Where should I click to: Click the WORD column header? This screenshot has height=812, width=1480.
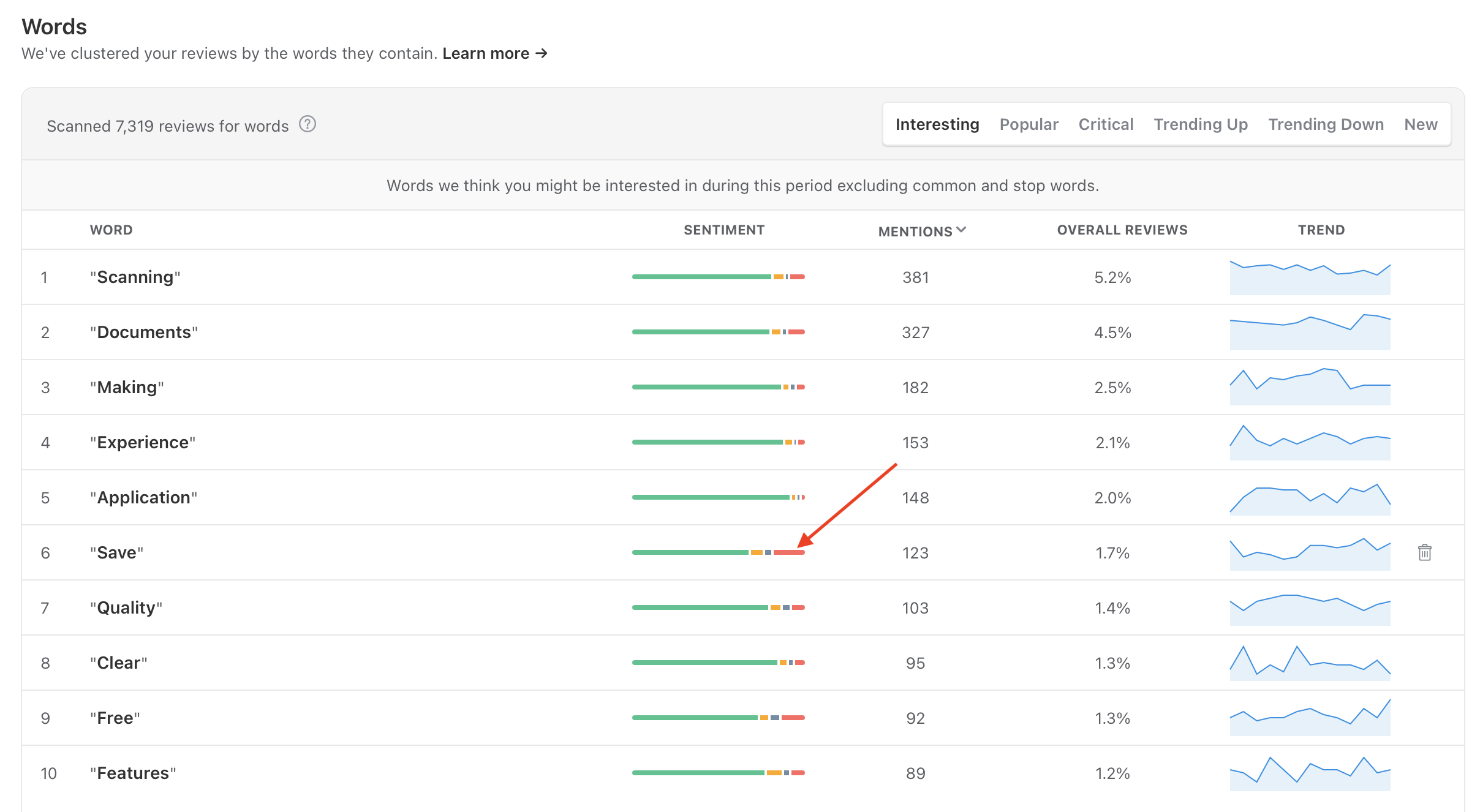pos(111,230)
